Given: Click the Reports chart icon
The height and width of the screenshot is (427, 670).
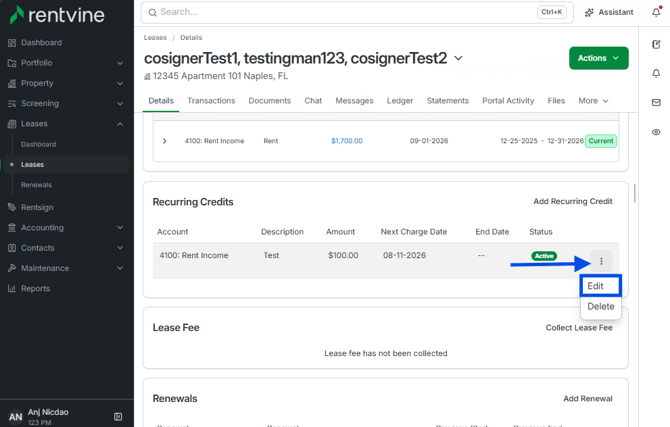Looking at the screenshot, I should (12, 289).
